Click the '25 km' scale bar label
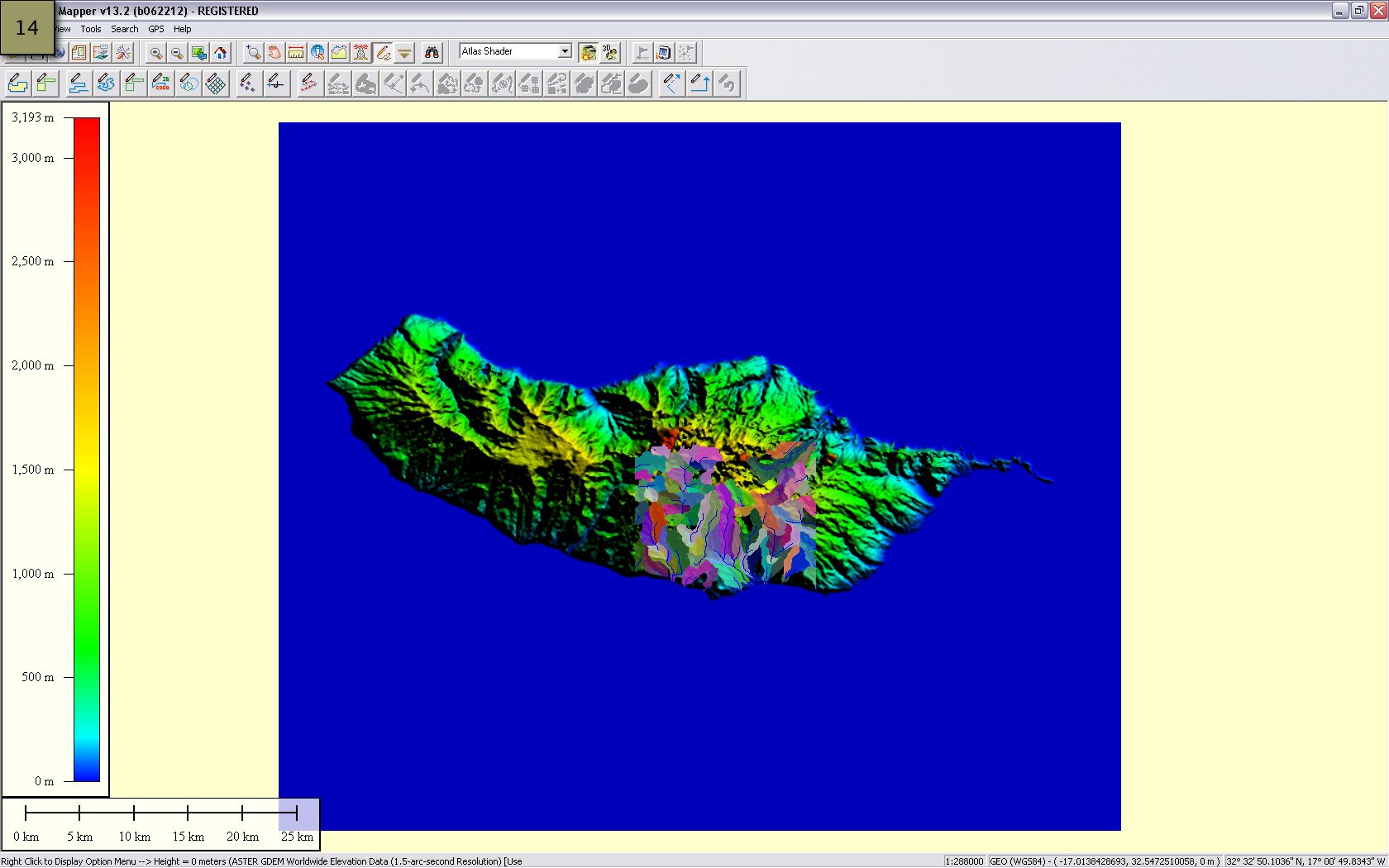This screenshot has width=1389, height=868. point(297,837)
